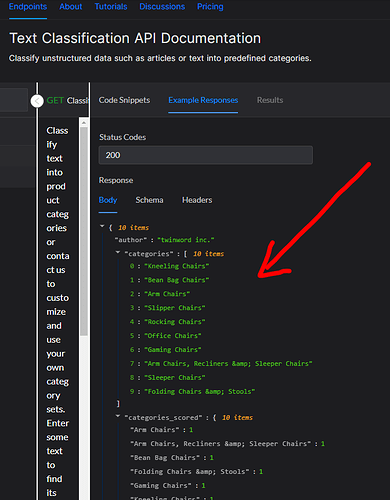Collapse the "categories" array triangle
This screenshot has width=390, height=500.
point(118,252)
